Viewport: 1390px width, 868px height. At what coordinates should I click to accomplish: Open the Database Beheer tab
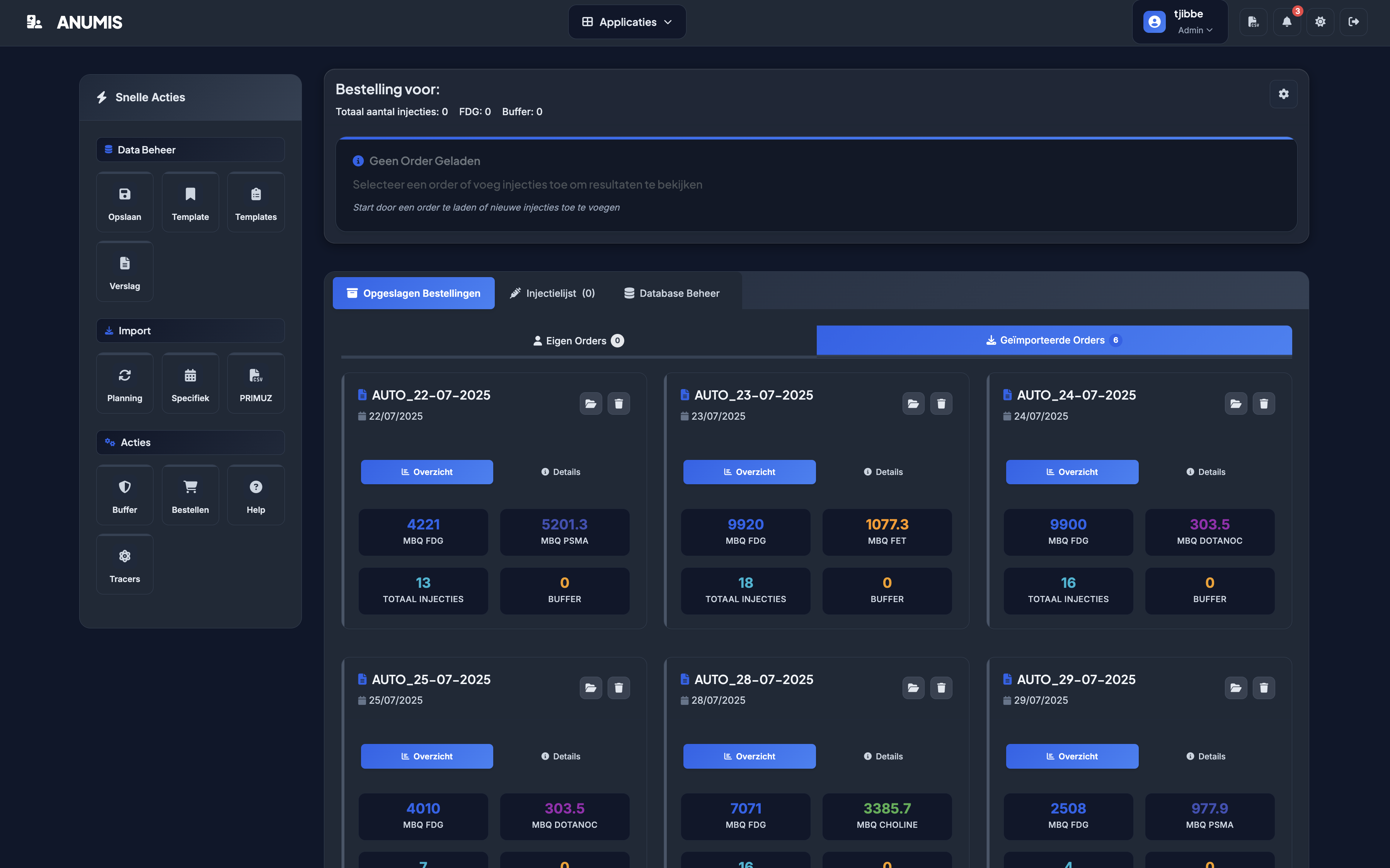pyautogui.click(x=672, y=293)
